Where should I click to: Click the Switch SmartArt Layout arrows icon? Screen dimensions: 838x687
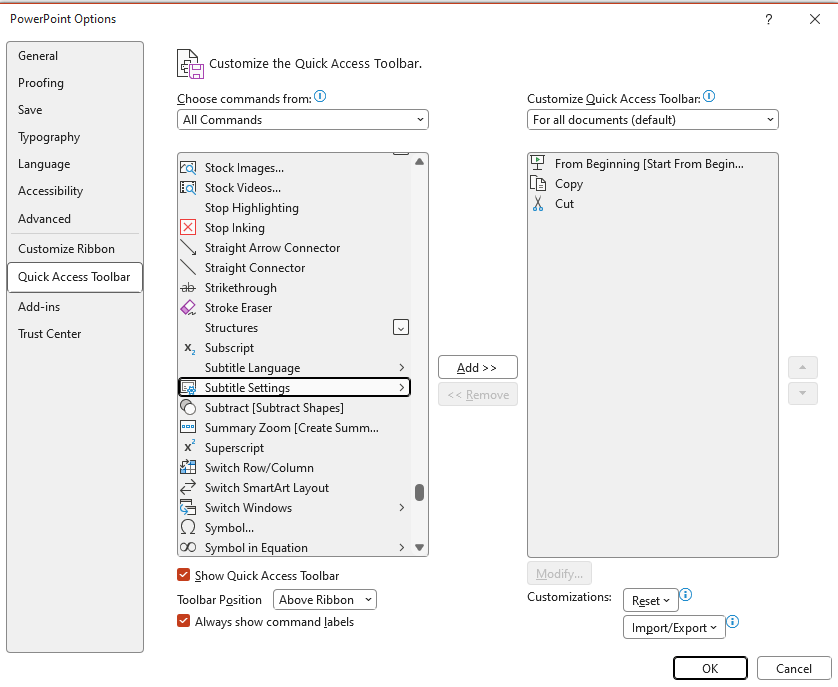coord(188,488)
